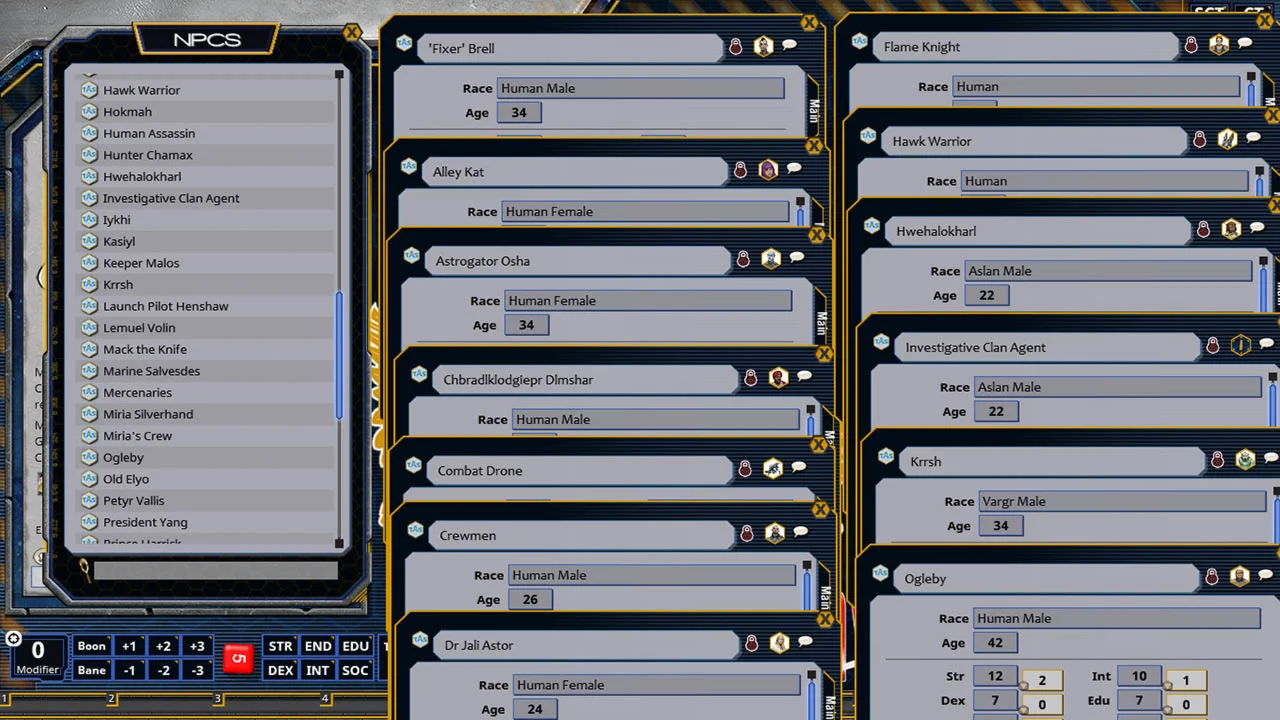Click the token portrait on 'Fixer' Brell sheet
The image size is (1280, 720).
click(763, 46)
